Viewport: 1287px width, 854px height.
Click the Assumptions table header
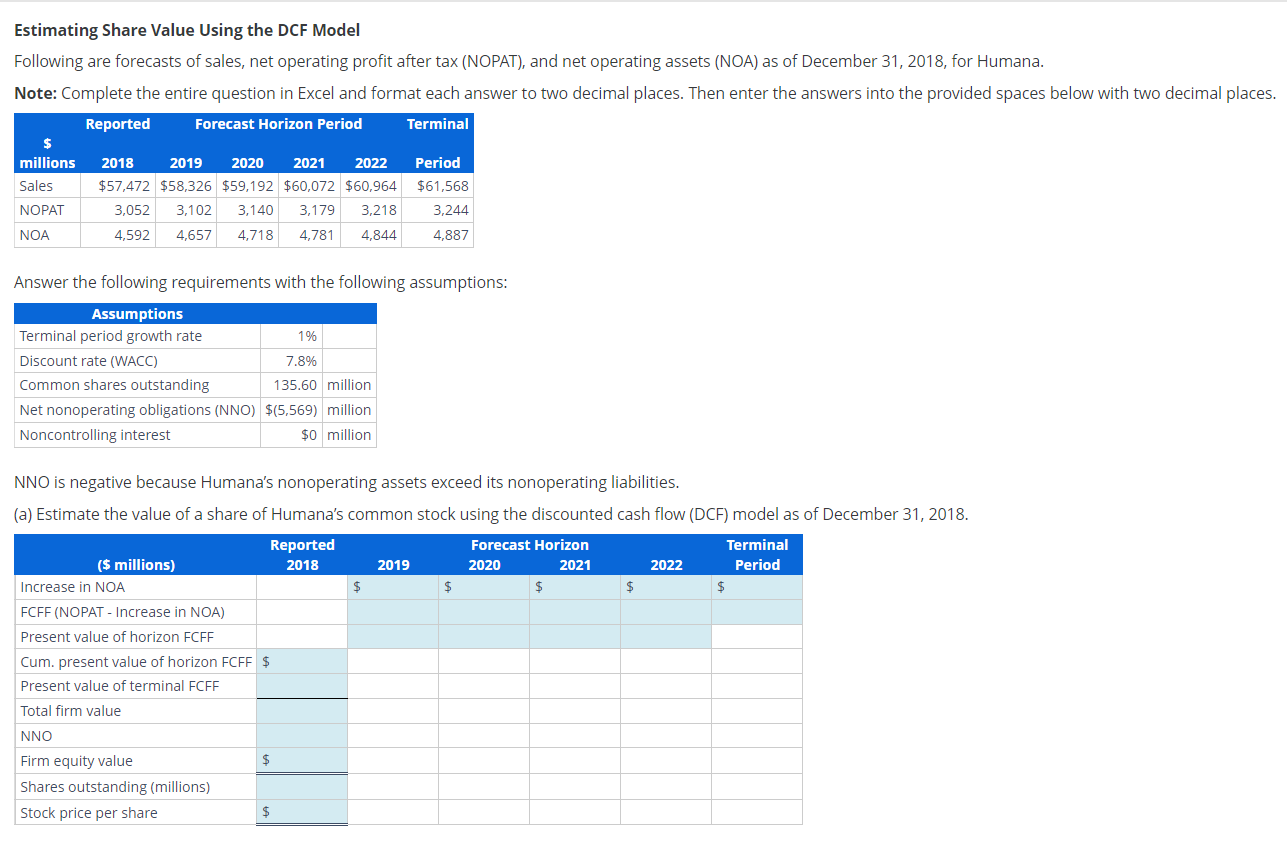pyautogui.click(x=137, y=313)
